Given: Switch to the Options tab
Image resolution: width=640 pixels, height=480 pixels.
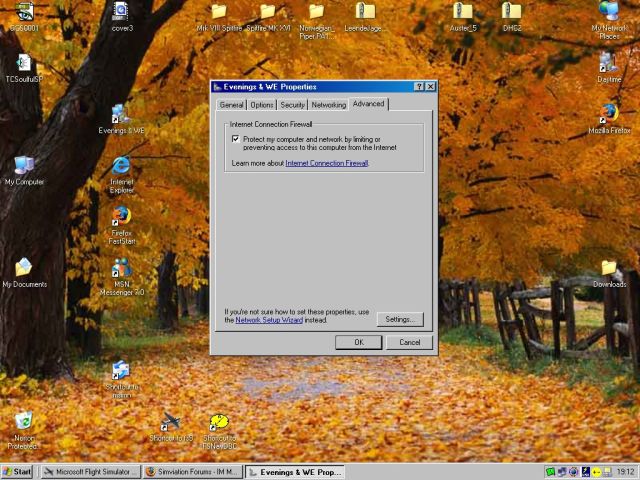Looking at the screenshot, I should click(x=262, y=105).
